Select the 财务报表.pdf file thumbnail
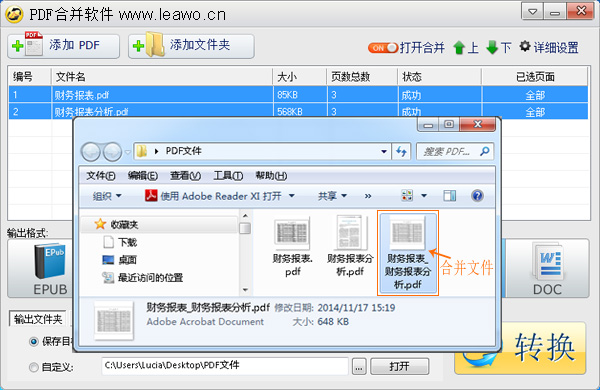This screenshot has height=390, width=600. tap(292, 247)
